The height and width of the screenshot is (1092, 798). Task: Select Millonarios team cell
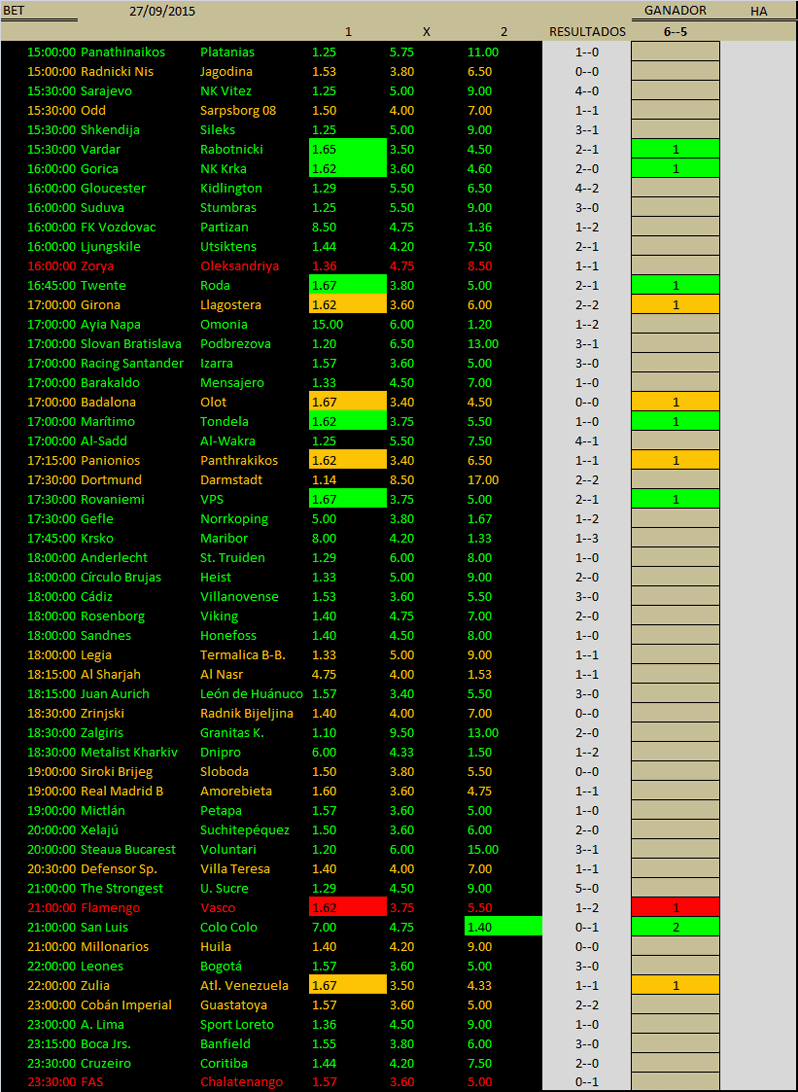click(115, 947)
